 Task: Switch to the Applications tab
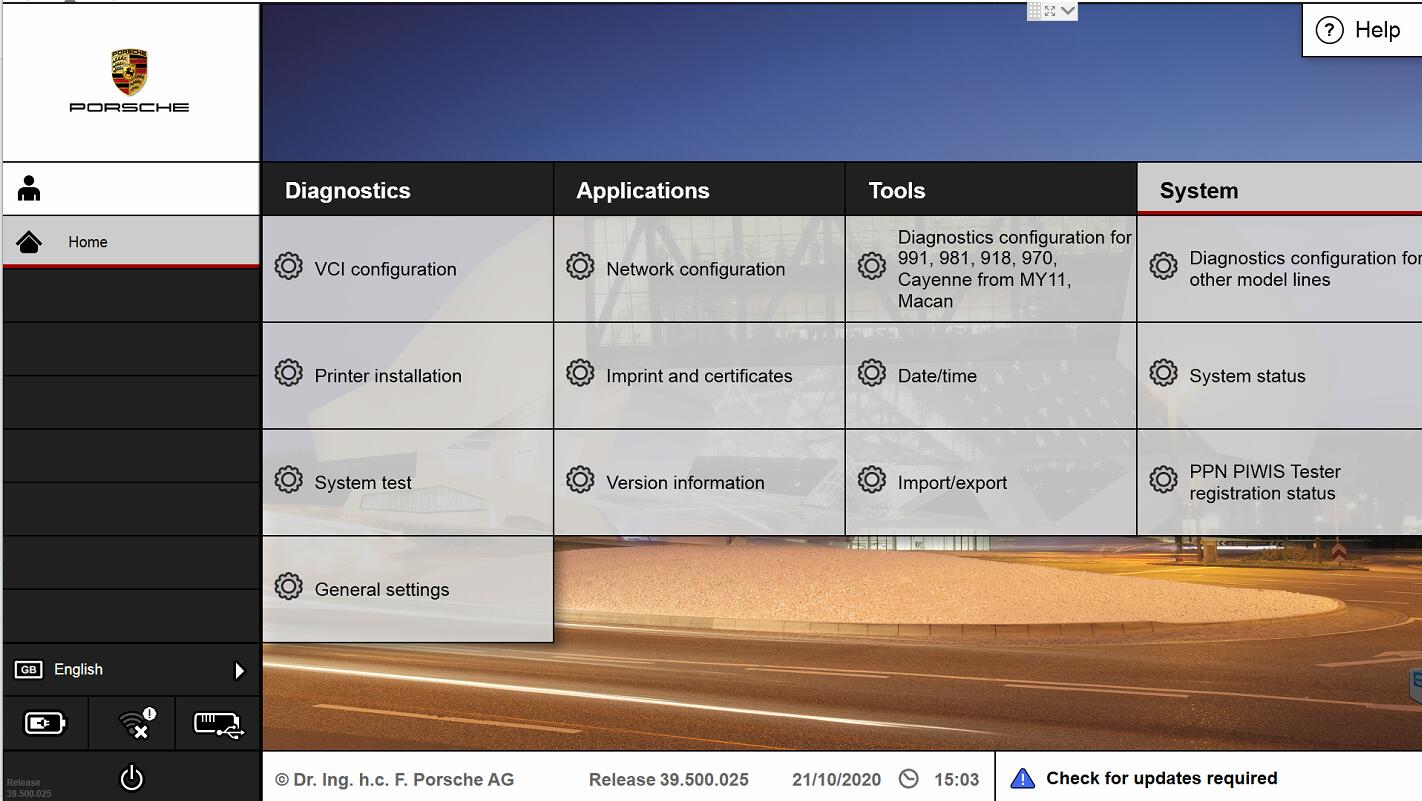click(699, 190)
